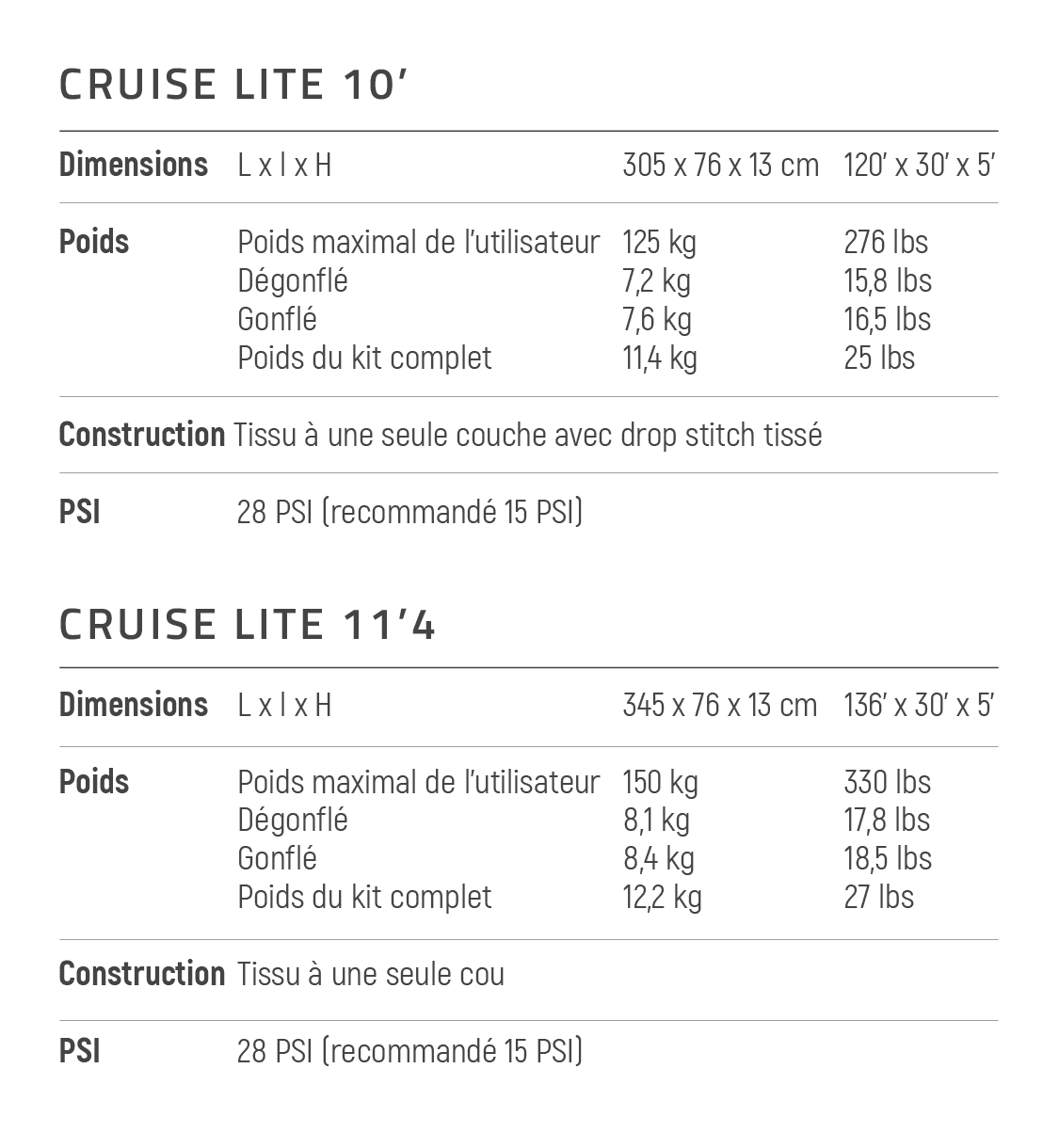Click the 12,2 kg complete kit weight
The height and width of the screenshot is (1148, 1059).
tap(663, 898)
